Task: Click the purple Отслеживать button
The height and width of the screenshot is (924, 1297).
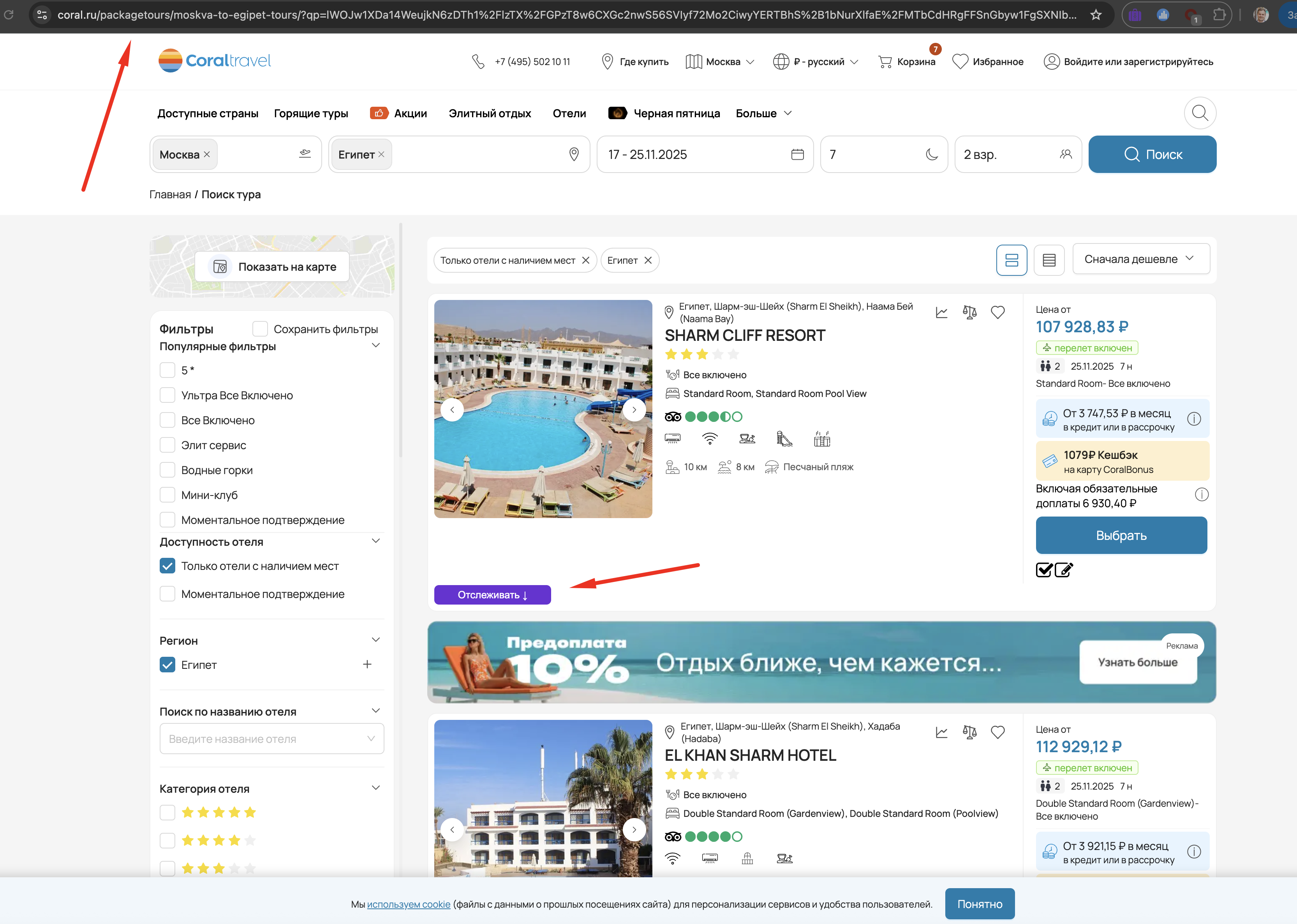Action: [492, 594]
